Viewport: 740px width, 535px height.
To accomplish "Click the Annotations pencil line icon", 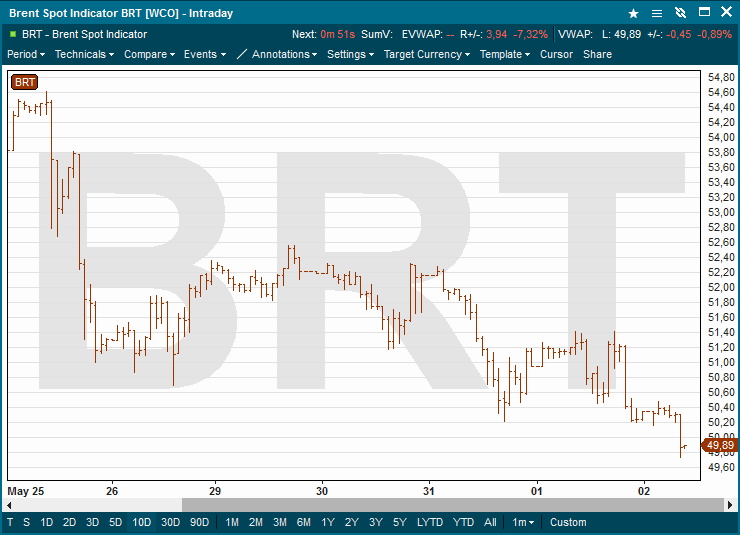I will [242, 54].
